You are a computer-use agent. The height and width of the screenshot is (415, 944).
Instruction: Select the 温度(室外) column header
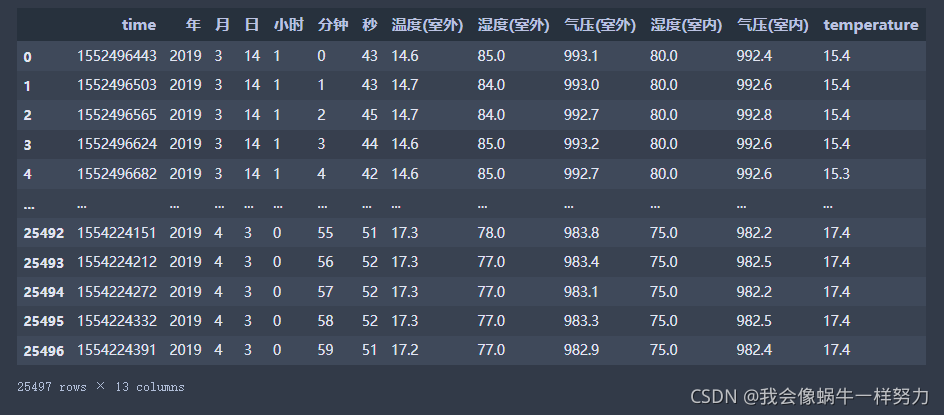[x=427, y=25]
